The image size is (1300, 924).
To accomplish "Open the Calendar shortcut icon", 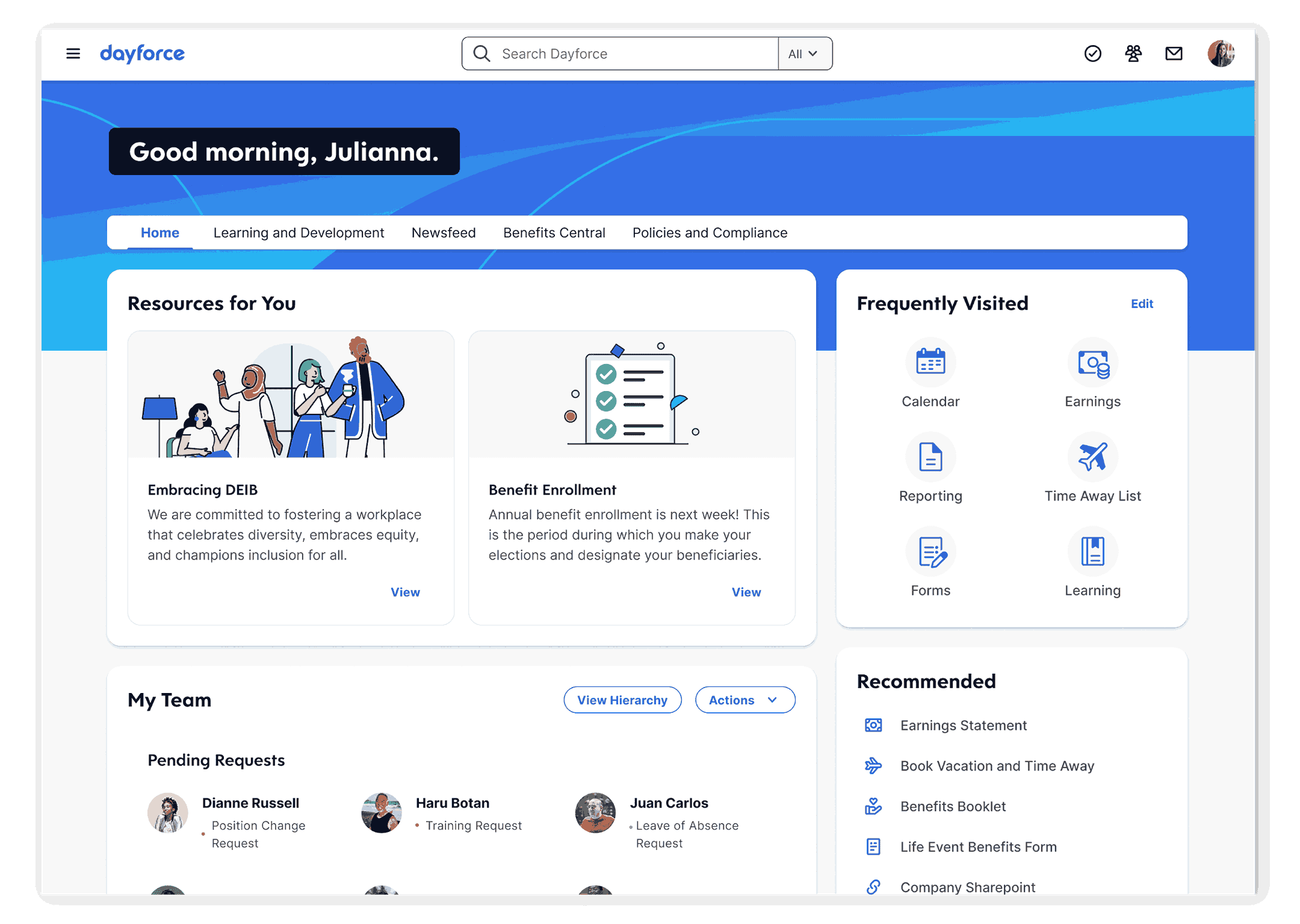I will 930,362.
